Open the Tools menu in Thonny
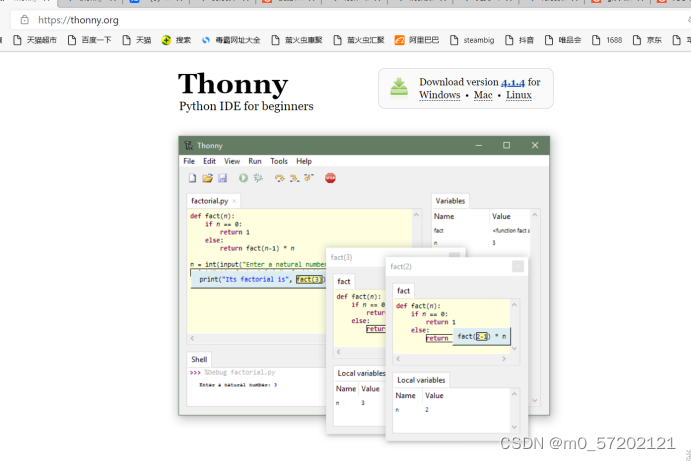This screenshot has width=691, height=461. pyautogui.click(x=279, y=161)
